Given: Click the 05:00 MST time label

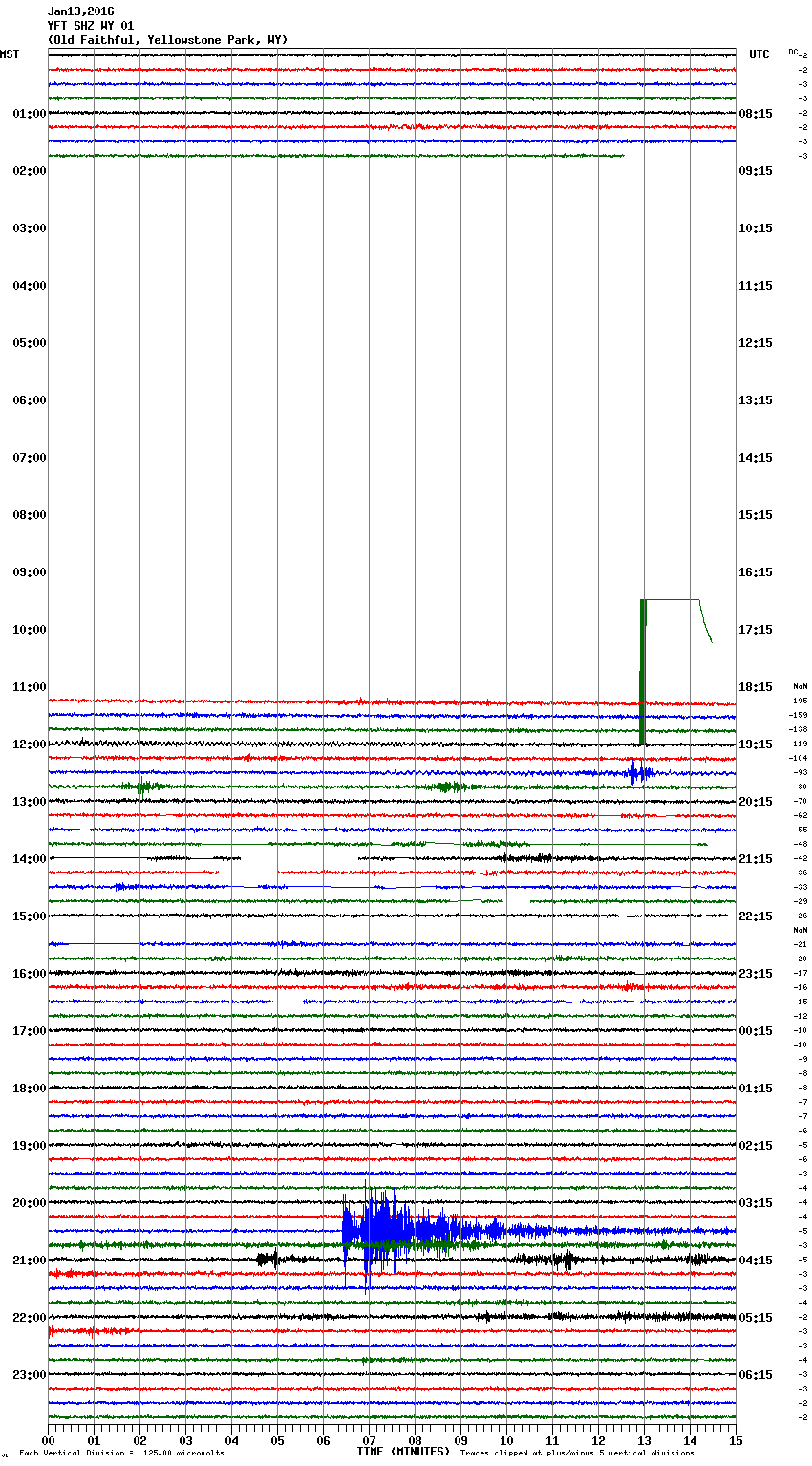Looking at the screenshot, I should [x=30, y=343].
